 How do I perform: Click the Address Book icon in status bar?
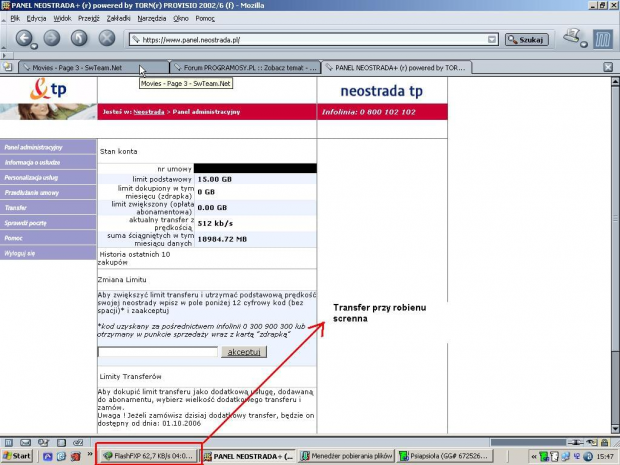61,442
